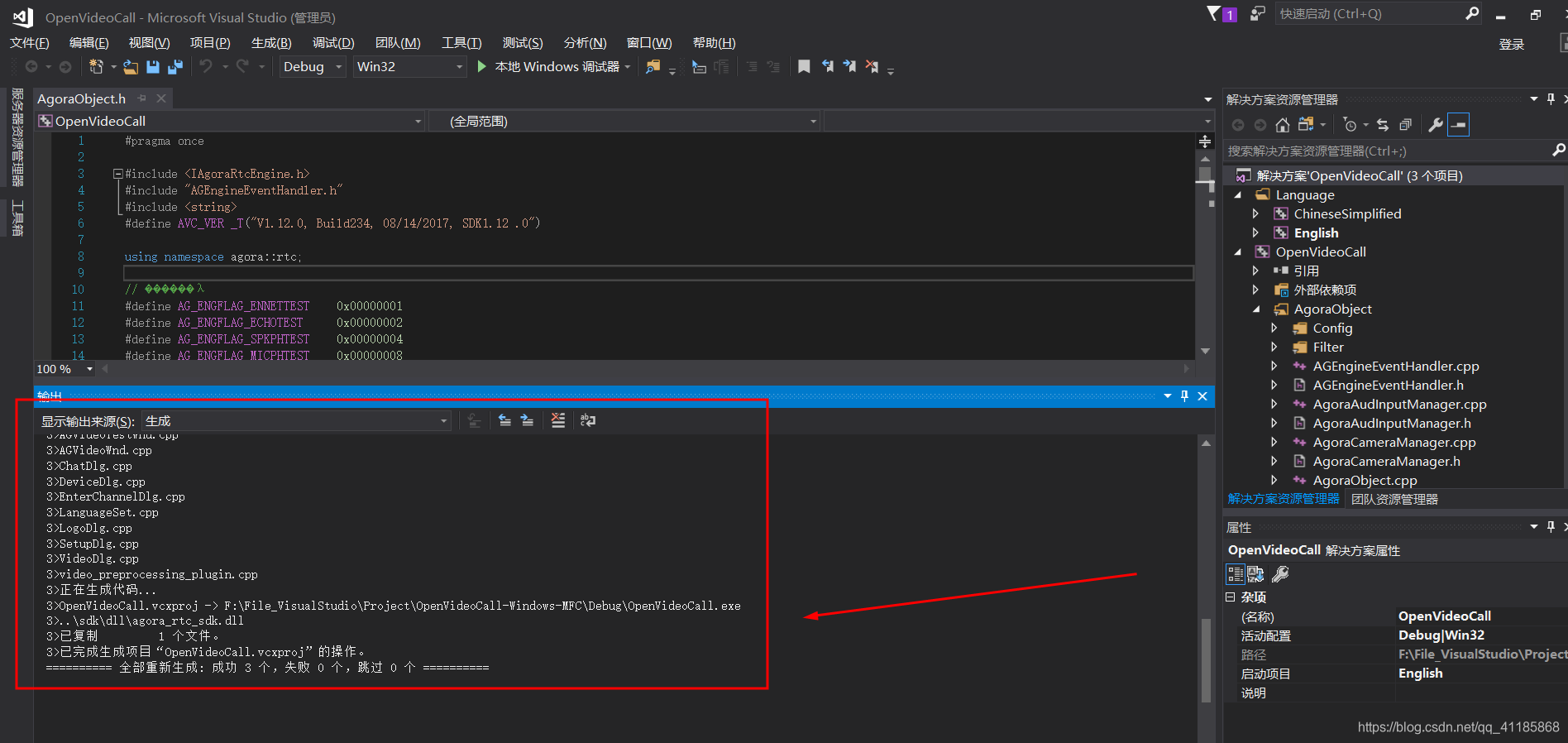Open the 服务器资源管理器 side tab
Viewport: 1568px width, 743px height.
pyautogui.click(x=17, y=137)
